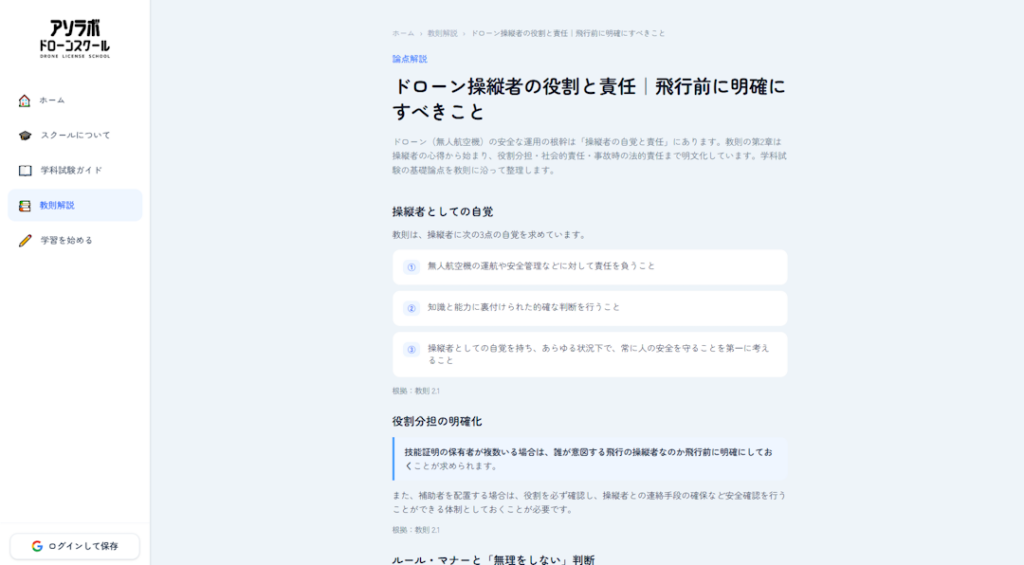The image size is (1024, 565).
Task: Click the house icon beside ホーム
Action: click(25, 100)
